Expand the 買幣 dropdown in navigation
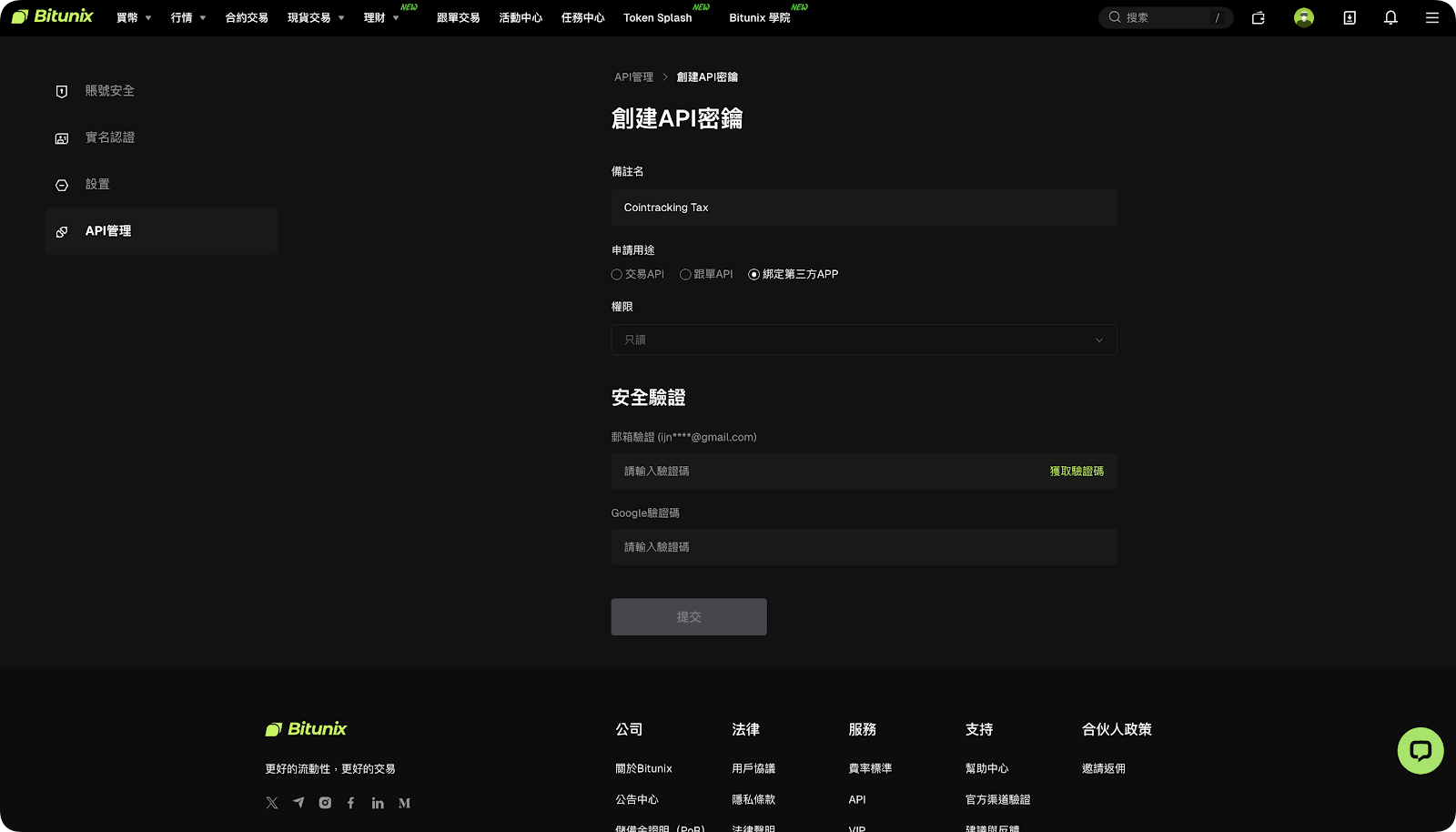 click(x=134, y=17)
